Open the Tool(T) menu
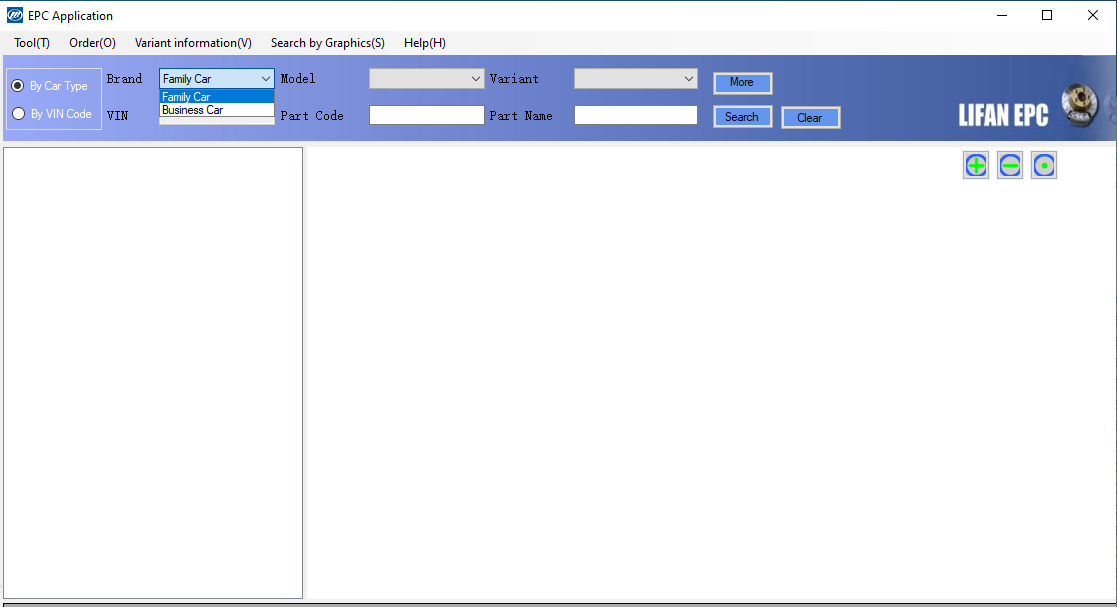The width and height of the screenshot is (1117, 607). point(32,43)
